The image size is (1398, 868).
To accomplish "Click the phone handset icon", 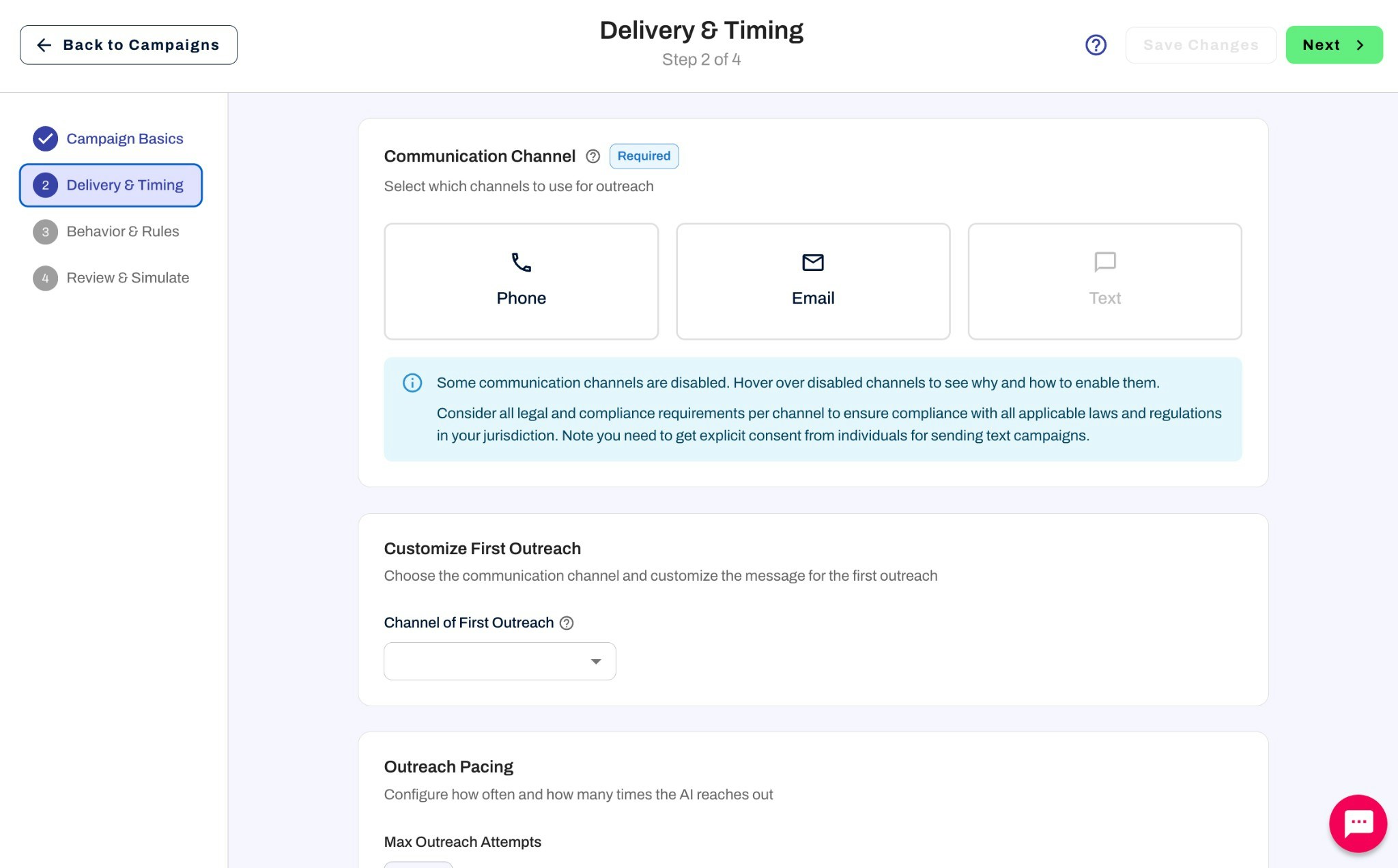I will click(x=521, y=262).
